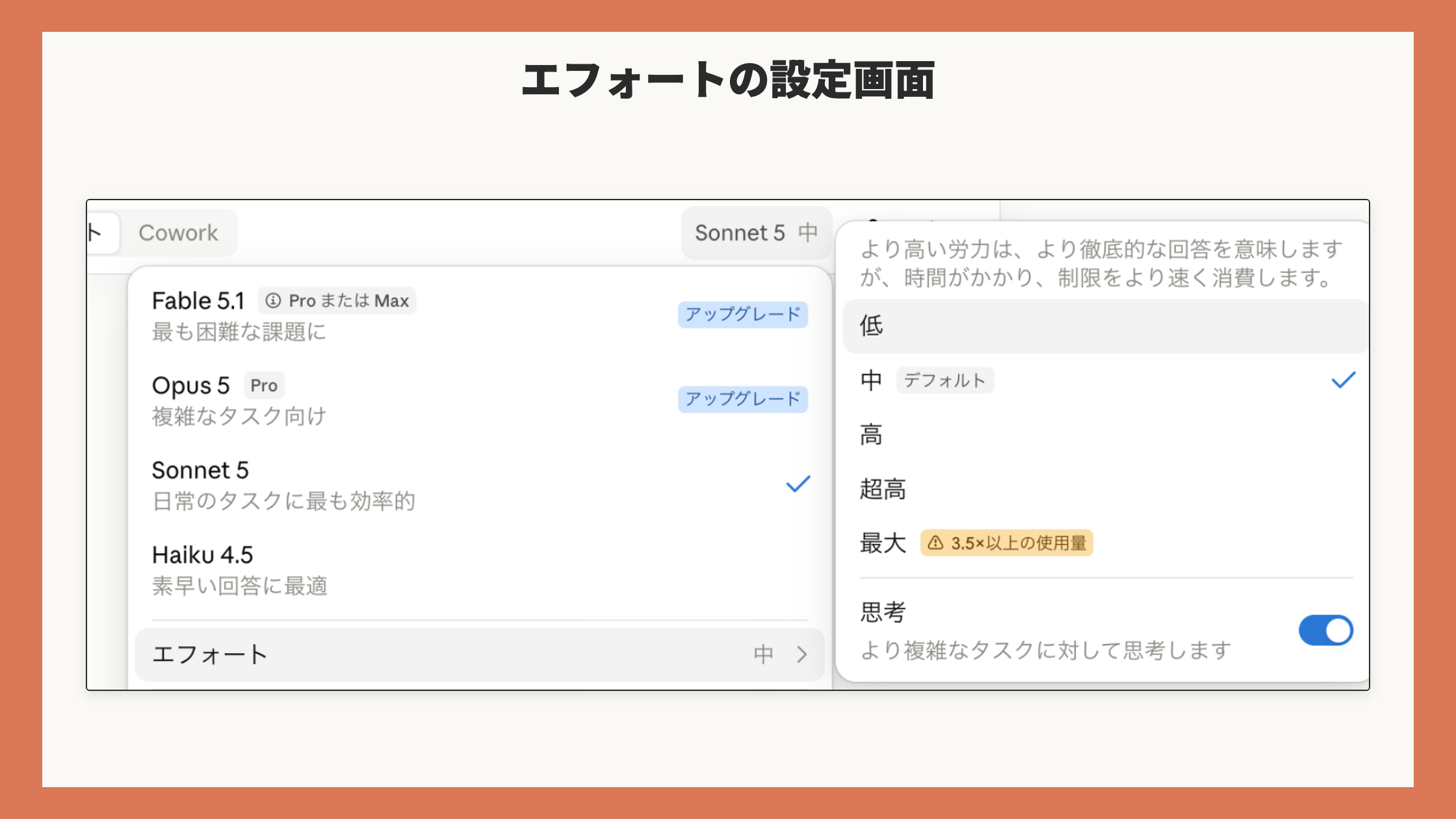The height and width of the screenshot is (819, 1456).
Task: Click アップグレード button for Fable 5.1
Action: click(x=743, y=315)
